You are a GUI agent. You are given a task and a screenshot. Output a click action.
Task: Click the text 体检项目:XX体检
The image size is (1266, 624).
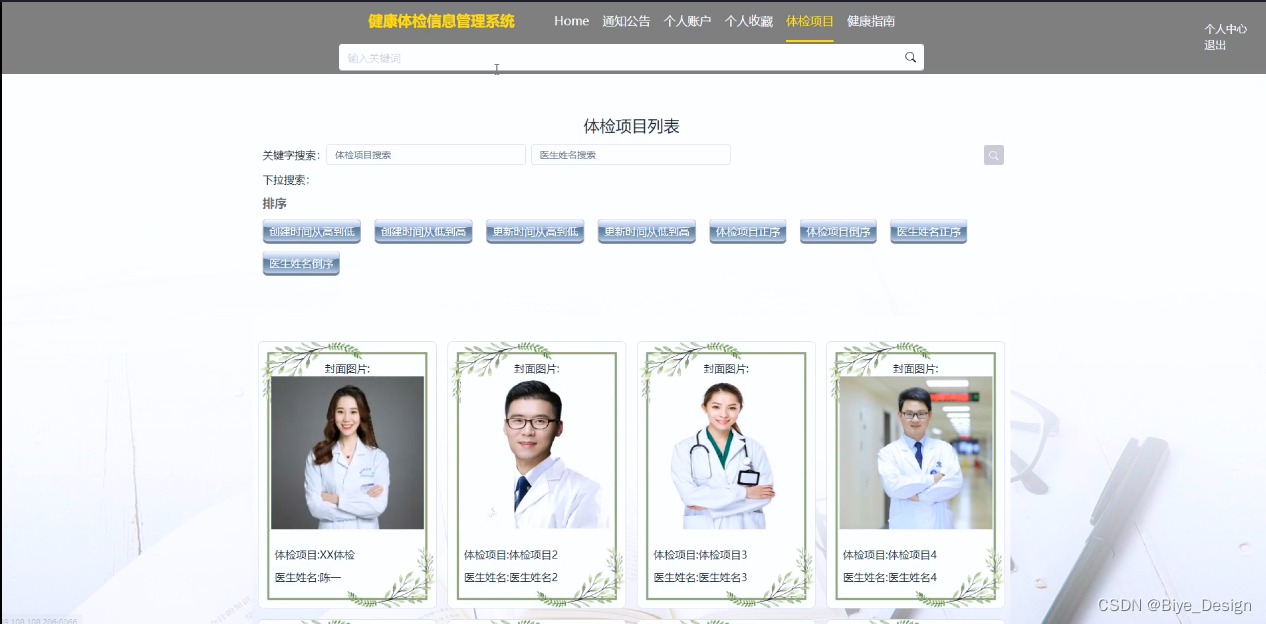315,555
